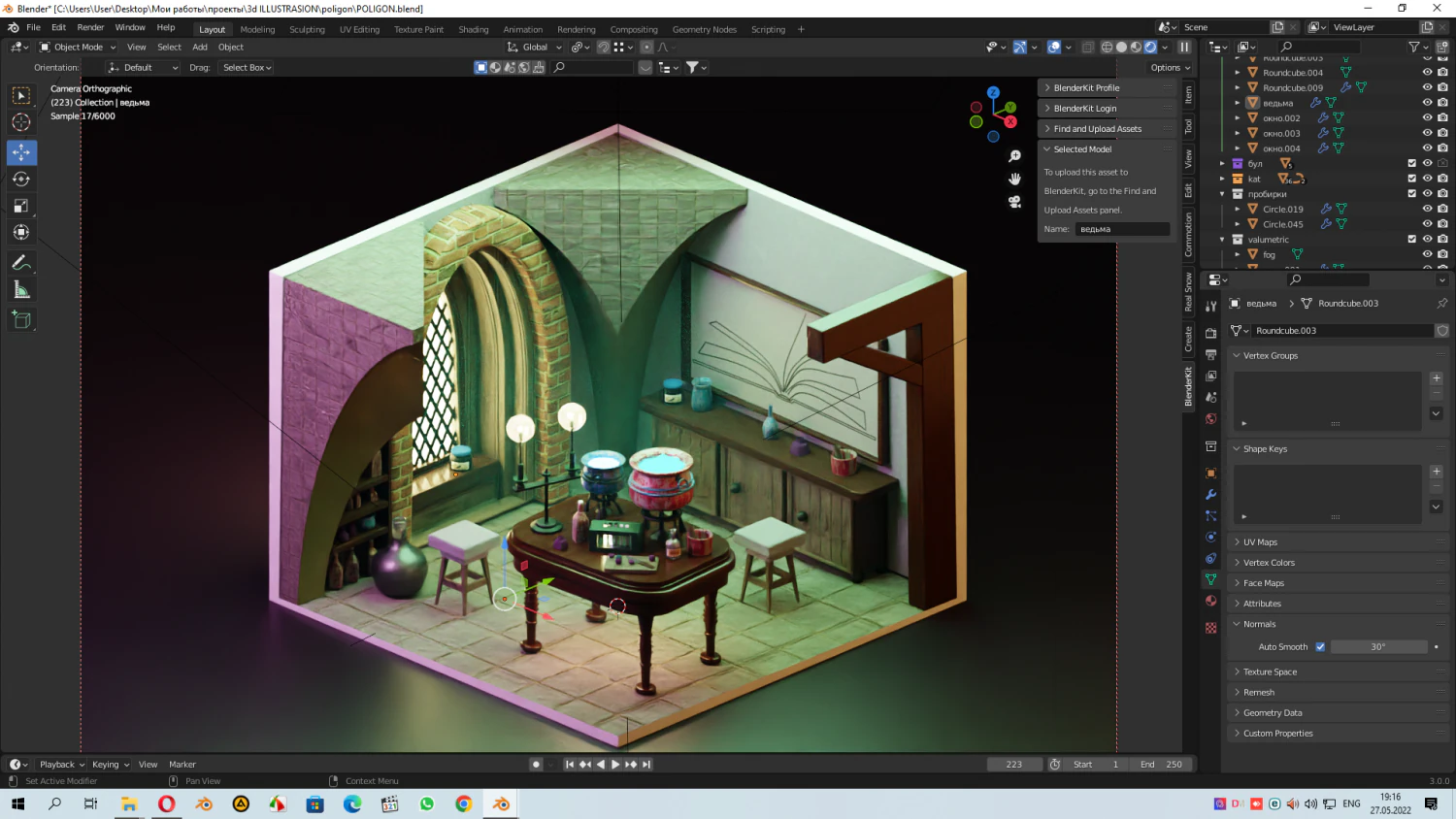Viewport: 1456px width, 819px height.
Task: Open the Output properties tab
Action: click(x=1210, y=354)
